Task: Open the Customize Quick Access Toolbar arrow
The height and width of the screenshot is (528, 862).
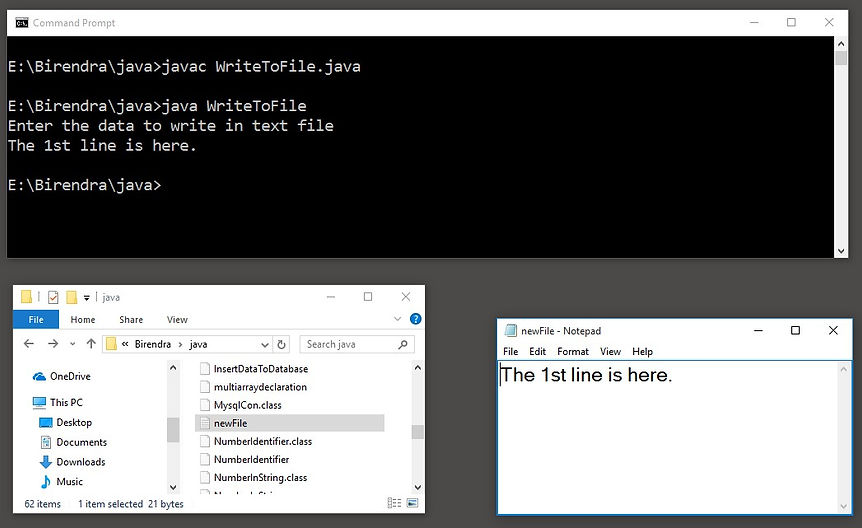Action: (x=87, y=298)
